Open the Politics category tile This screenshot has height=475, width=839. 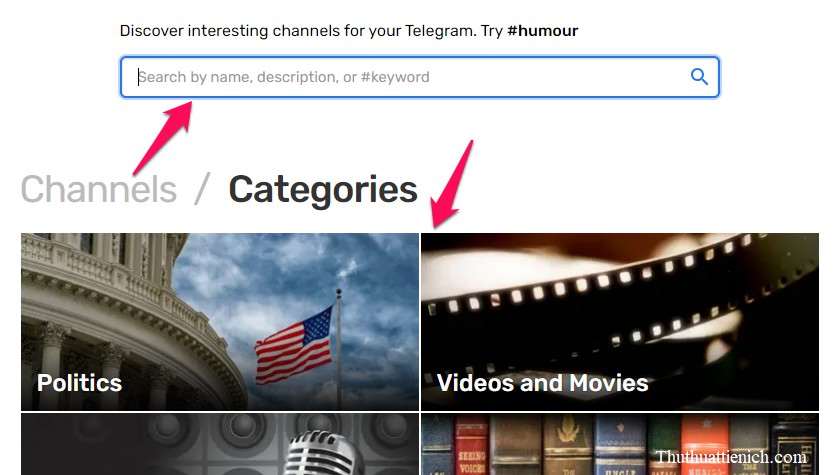(220, 321)
